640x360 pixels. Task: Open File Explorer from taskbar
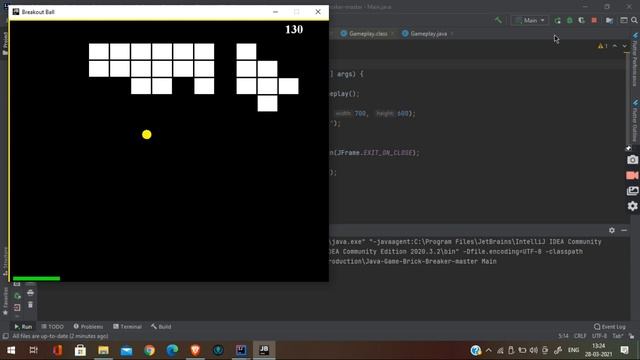pos(103,350)
